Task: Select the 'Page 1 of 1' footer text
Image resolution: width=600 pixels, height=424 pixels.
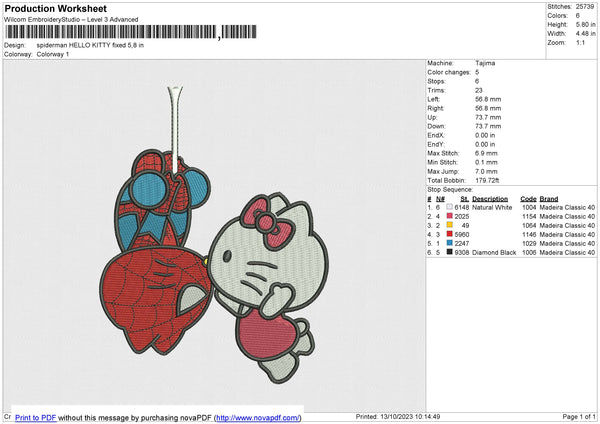Action: click(x=579, y=416)
